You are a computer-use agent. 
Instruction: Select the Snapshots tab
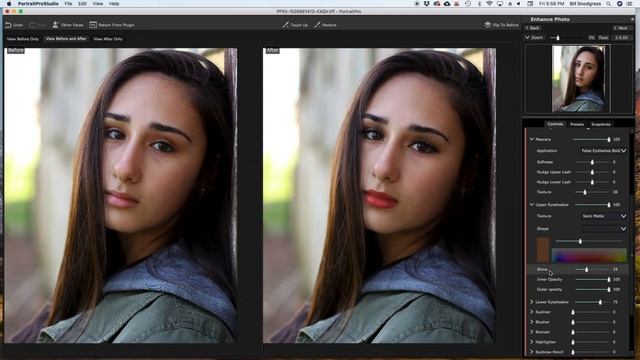point(601,124)
